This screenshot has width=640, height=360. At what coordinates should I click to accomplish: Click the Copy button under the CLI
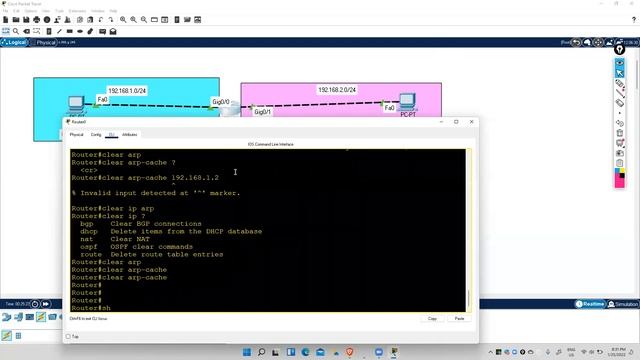[x=432, y=319]
